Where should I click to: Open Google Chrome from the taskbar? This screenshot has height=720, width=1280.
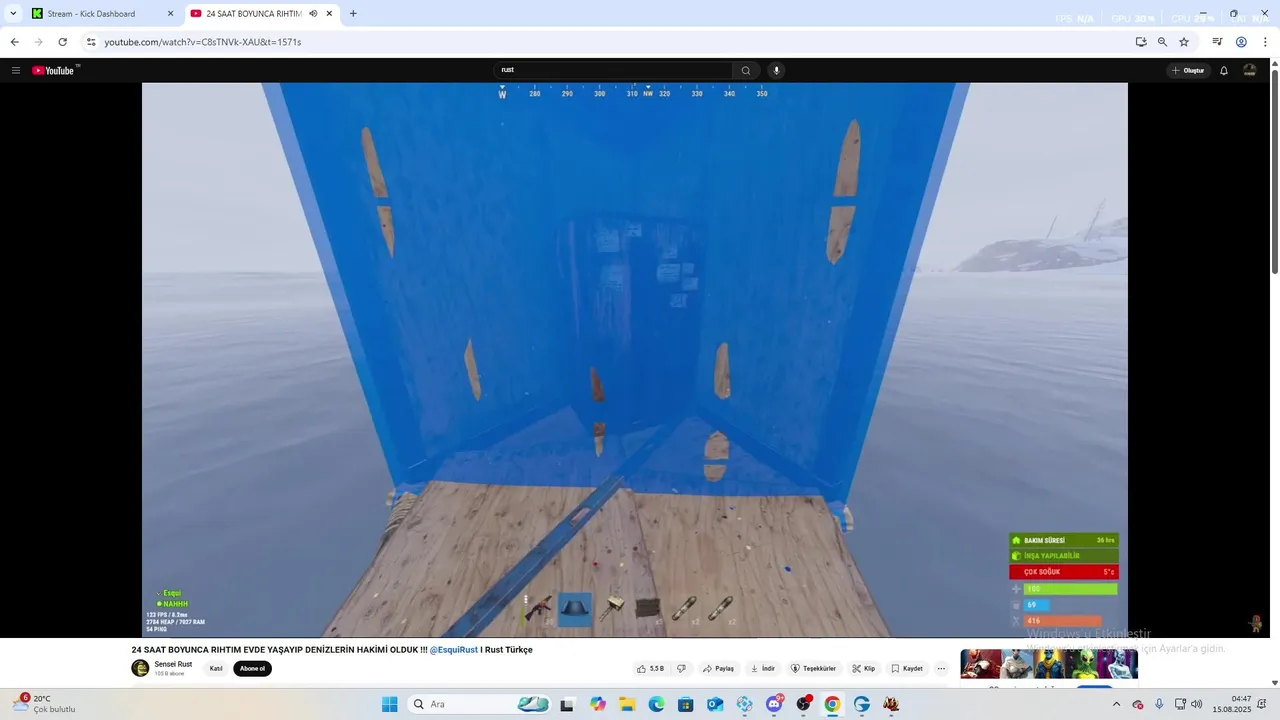click(832, 704)
